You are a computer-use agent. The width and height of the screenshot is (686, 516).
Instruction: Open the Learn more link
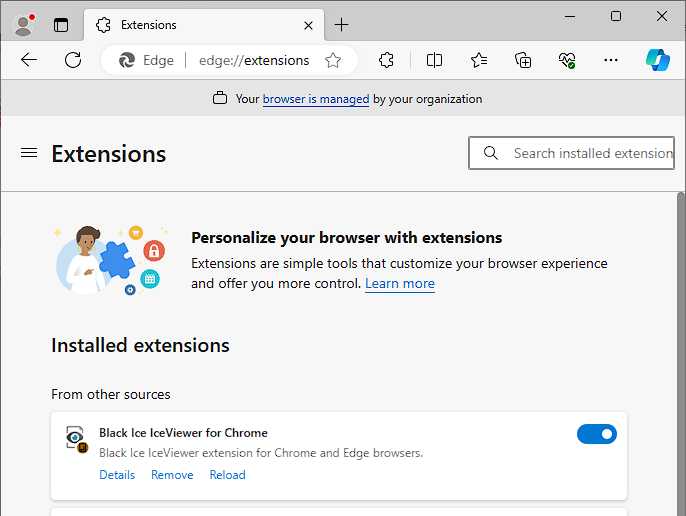tap(400, 284)
